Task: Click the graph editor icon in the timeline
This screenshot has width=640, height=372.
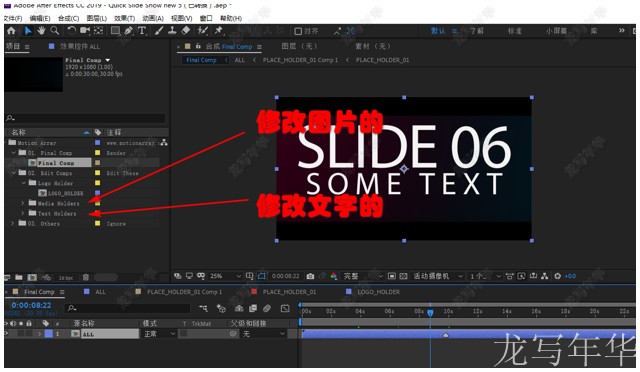Action: point(285,308)
